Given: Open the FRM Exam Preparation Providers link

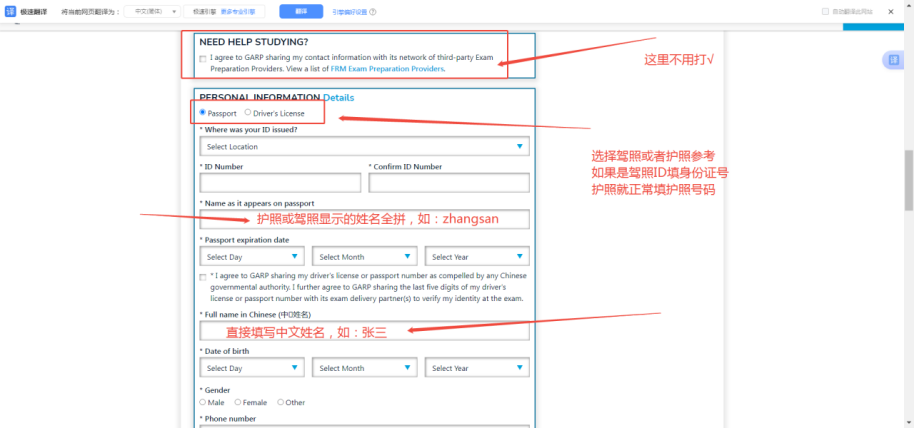Looking at the screenshot, I should click(x=387, y=69).
